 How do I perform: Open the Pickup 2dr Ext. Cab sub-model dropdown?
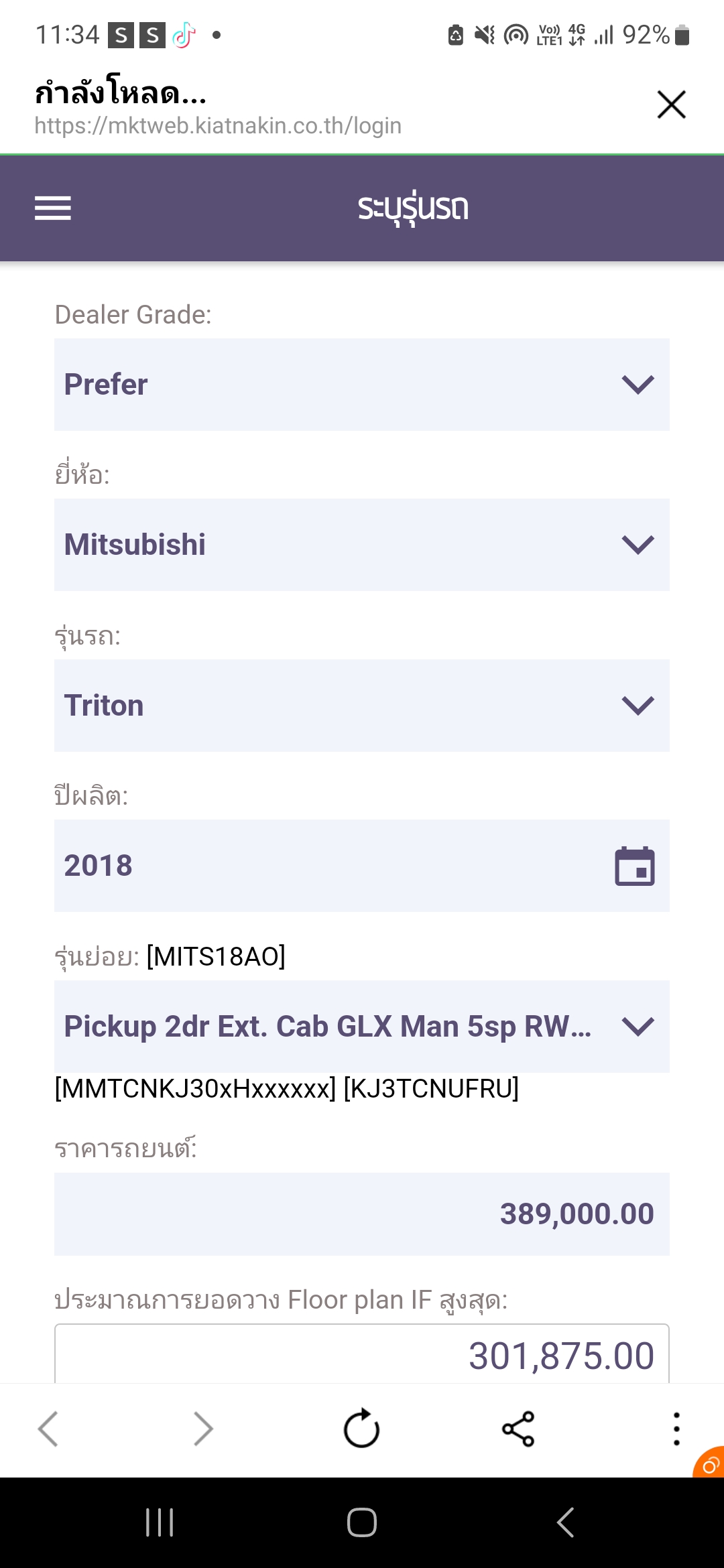(362, 1027)
